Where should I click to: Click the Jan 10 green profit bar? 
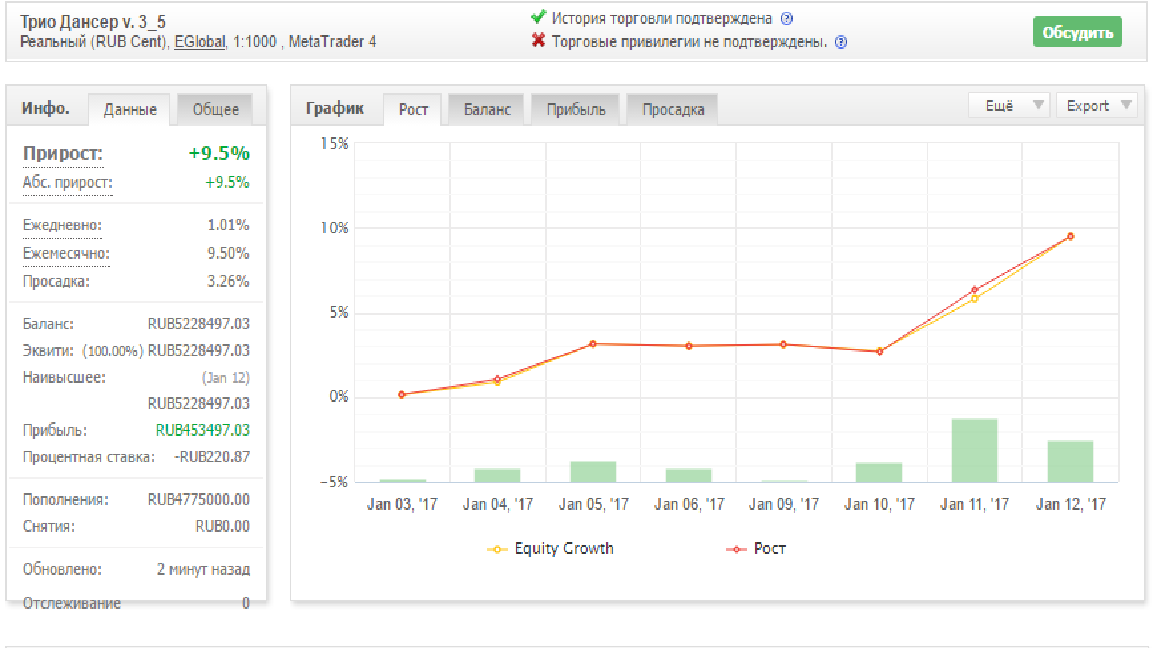point(879,472)
